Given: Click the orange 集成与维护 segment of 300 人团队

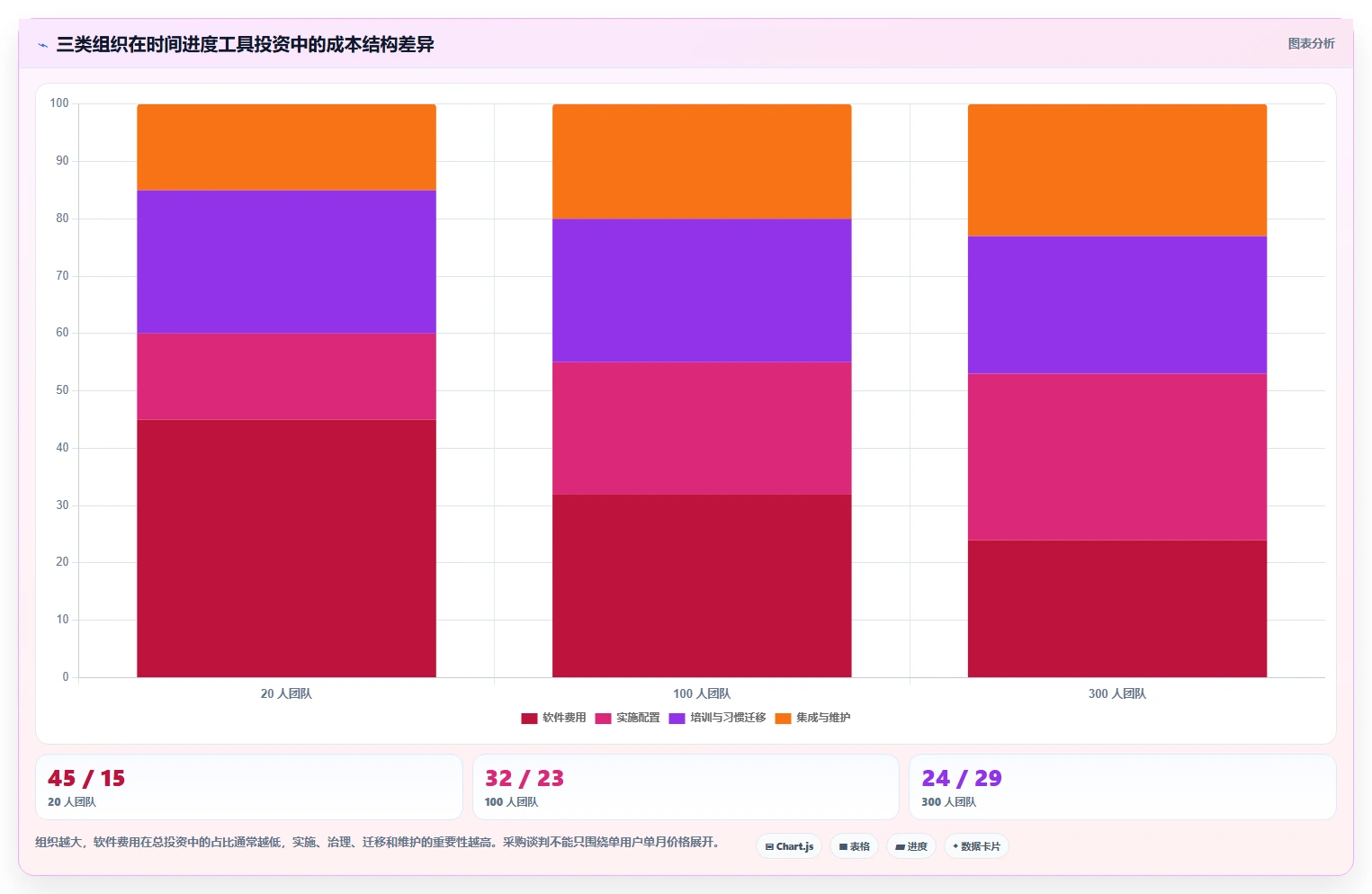Looking at the screenshot, I should (1117, 170).
